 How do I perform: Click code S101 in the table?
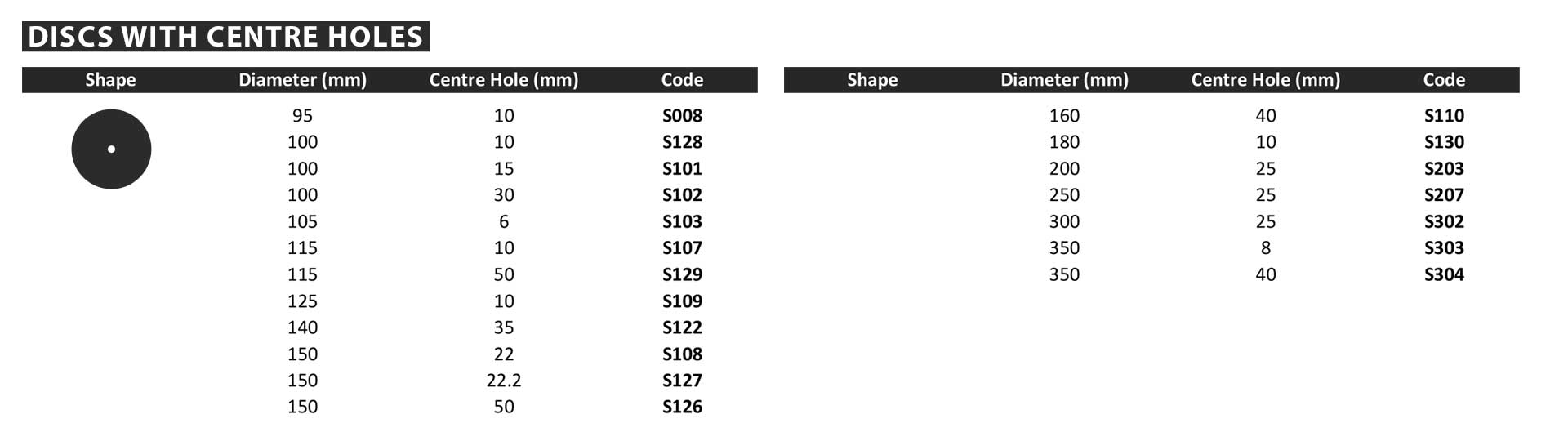point(682,169)
